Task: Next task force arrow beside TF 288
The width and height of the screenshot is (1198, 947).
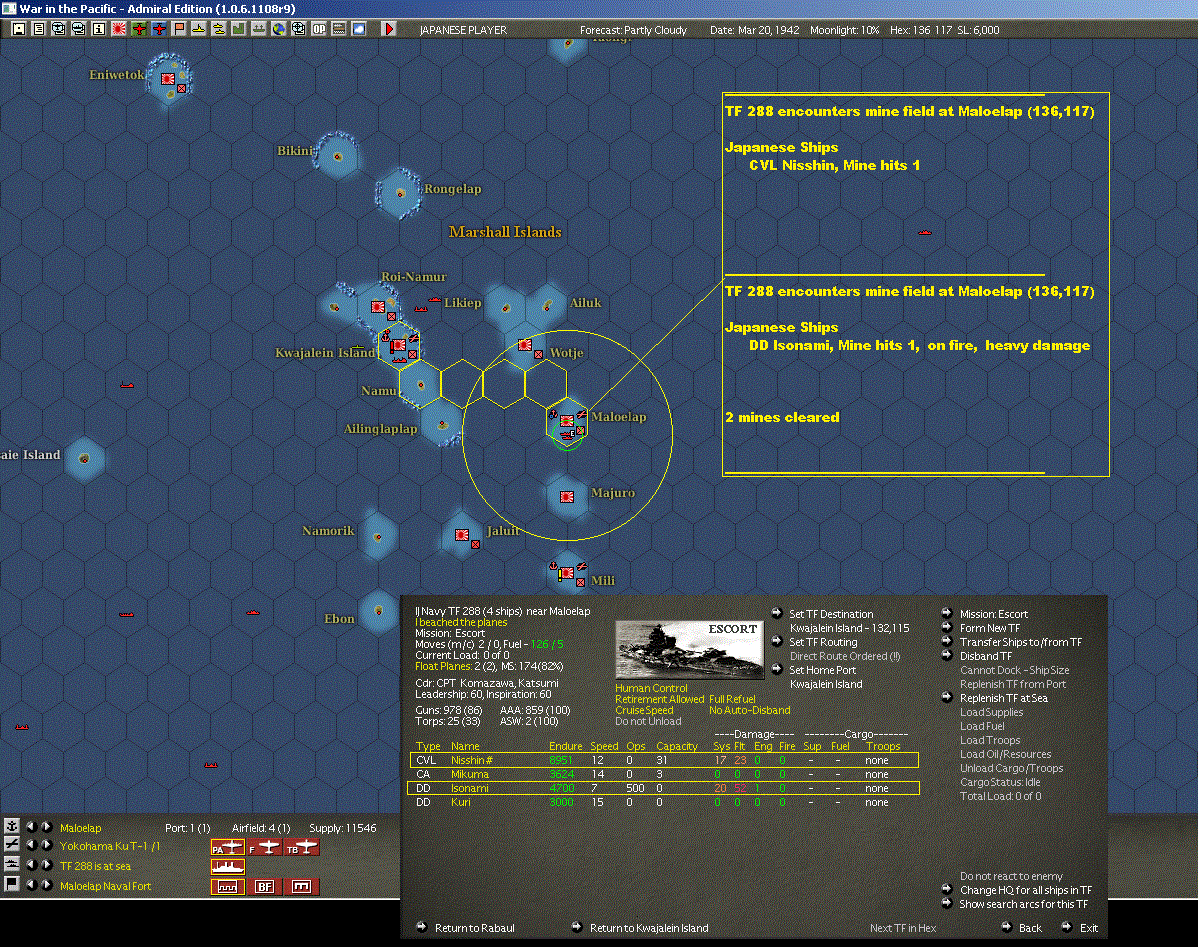Action: click(x=47, y=864)
